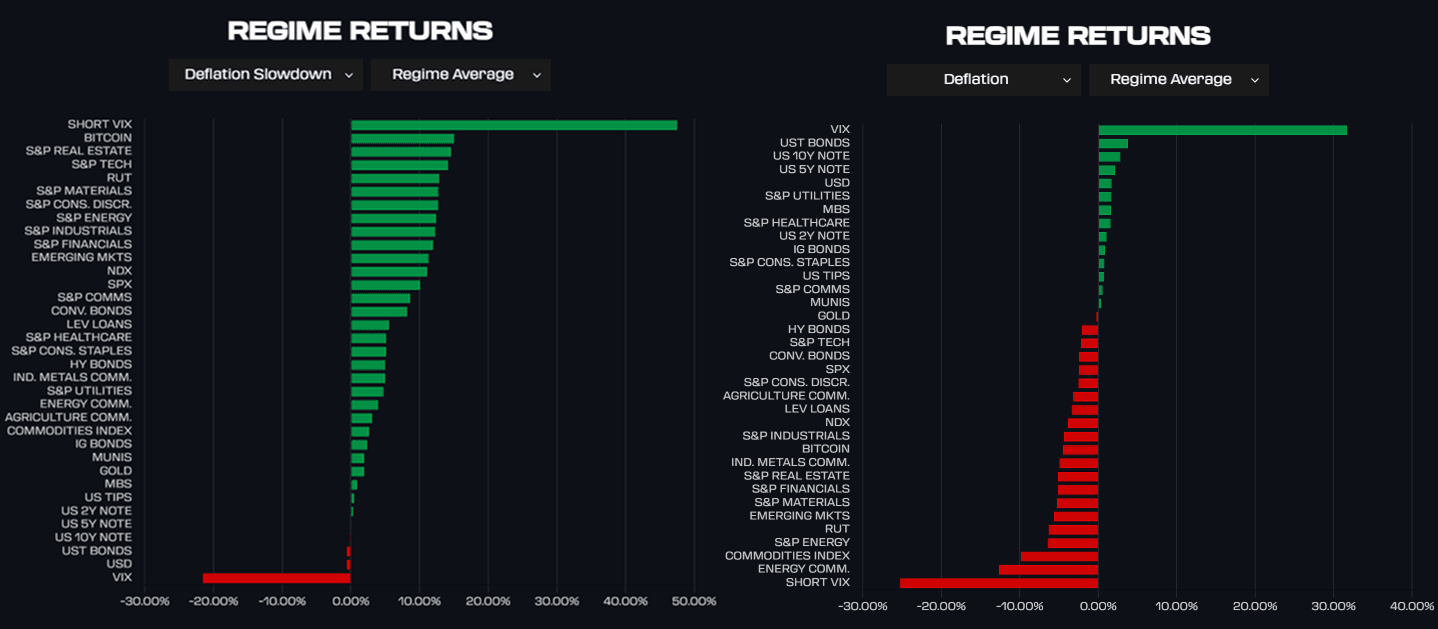Screen dimensions: 1438x629
Task: Click chevron arrow beside right chart's Regime Average
Action: click(x=1255, y=80)
